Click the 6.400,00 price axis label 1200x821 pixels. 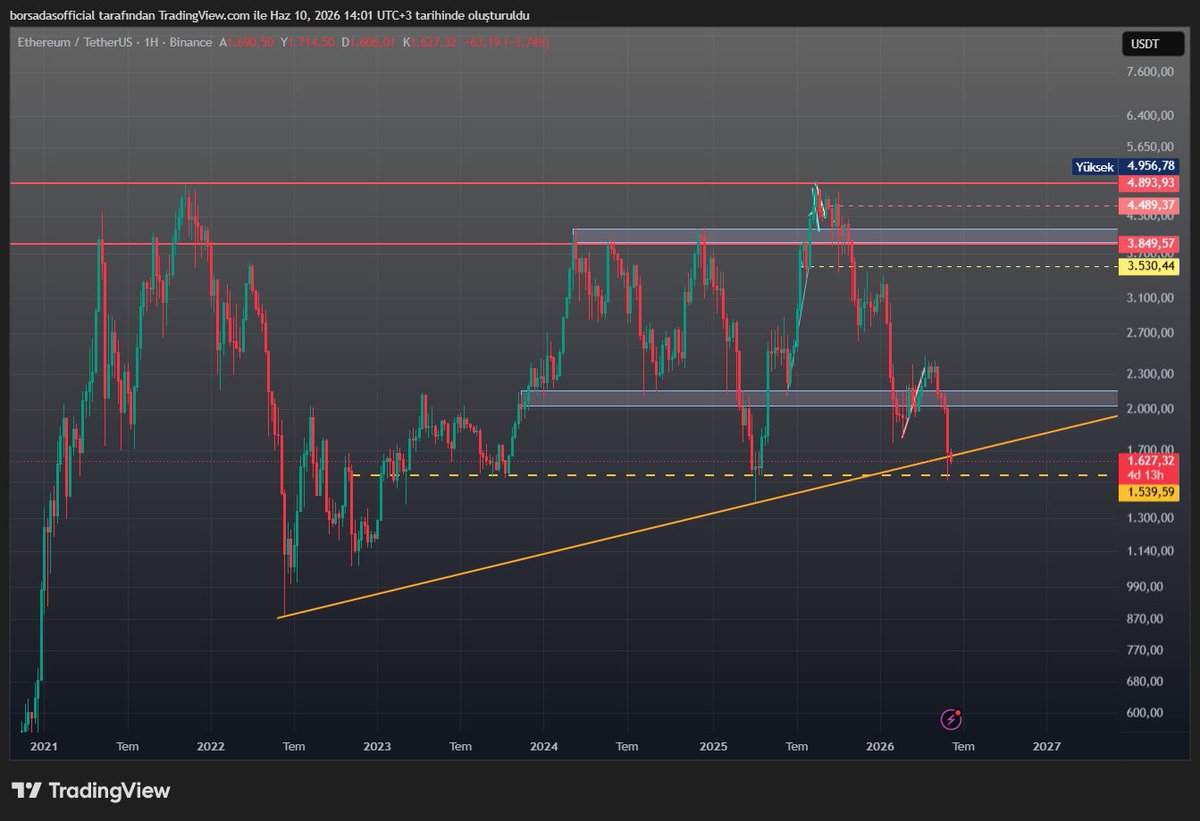click(x=1150, y=115)
